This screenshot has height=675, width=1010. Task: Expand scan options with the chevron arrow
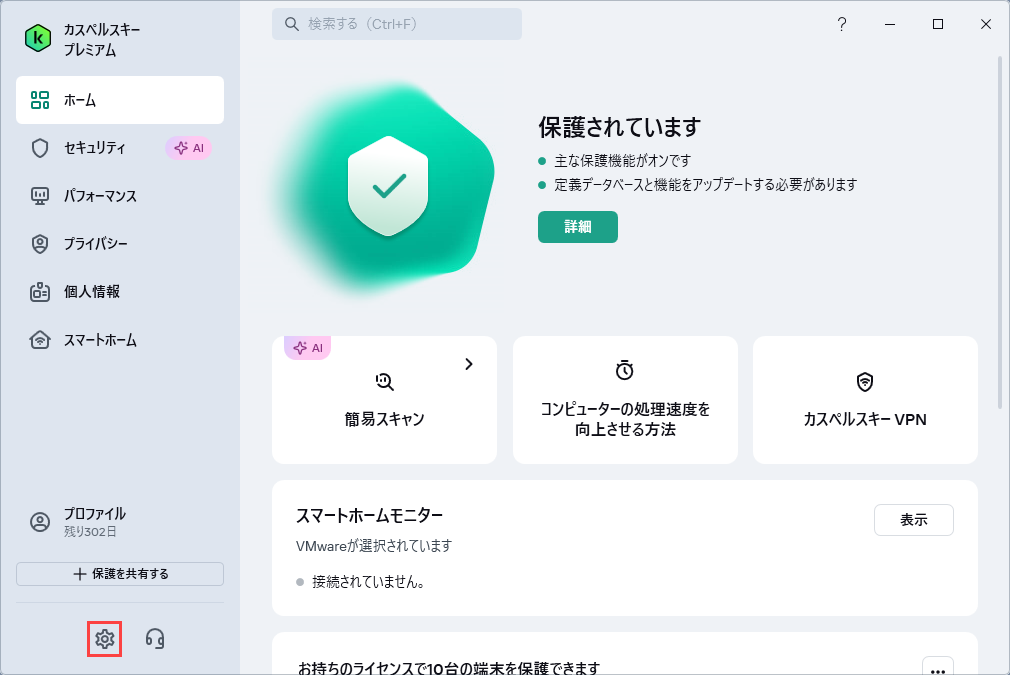469,365
